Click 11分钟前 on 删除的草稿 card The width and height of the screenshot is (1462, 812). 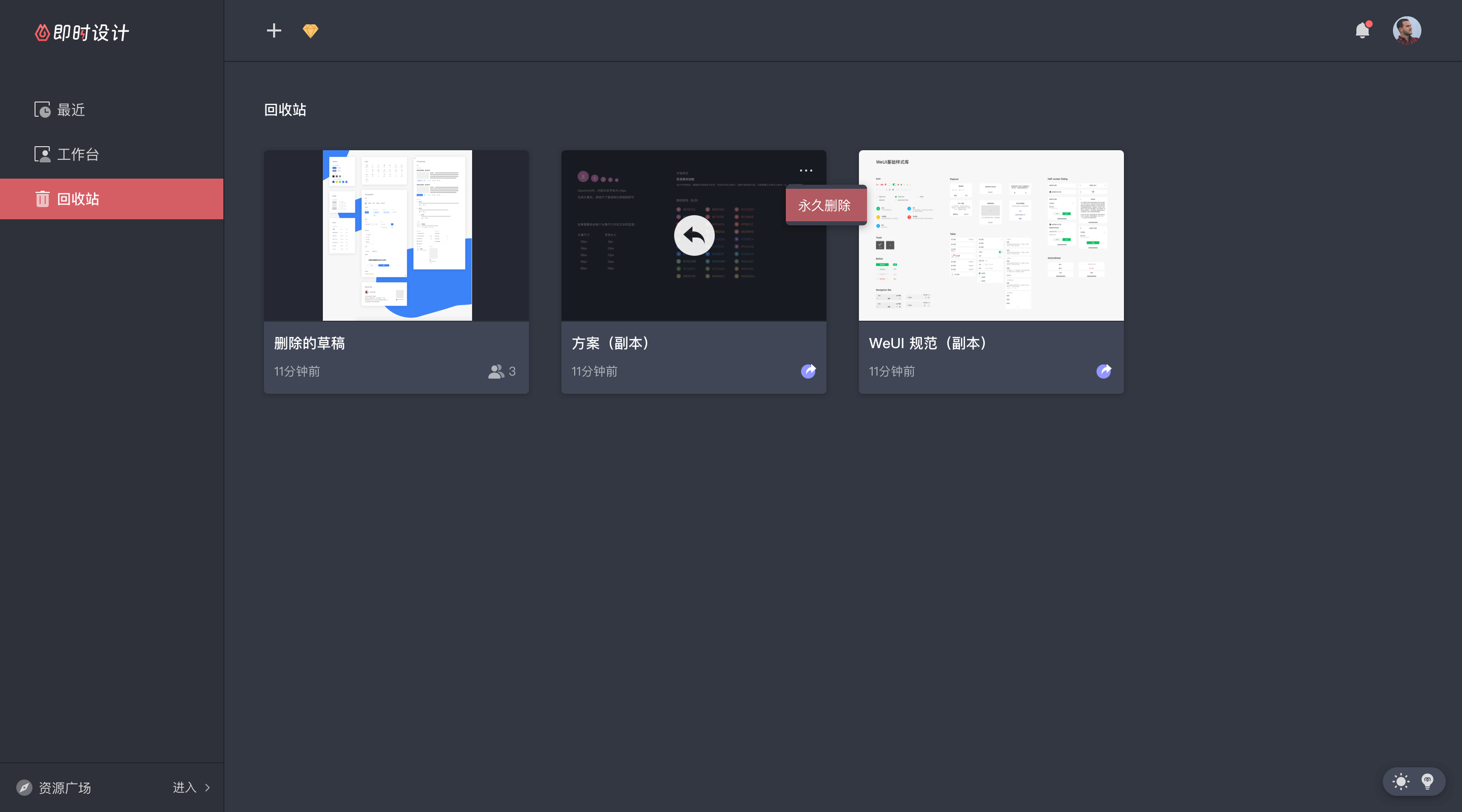point(297,371)
